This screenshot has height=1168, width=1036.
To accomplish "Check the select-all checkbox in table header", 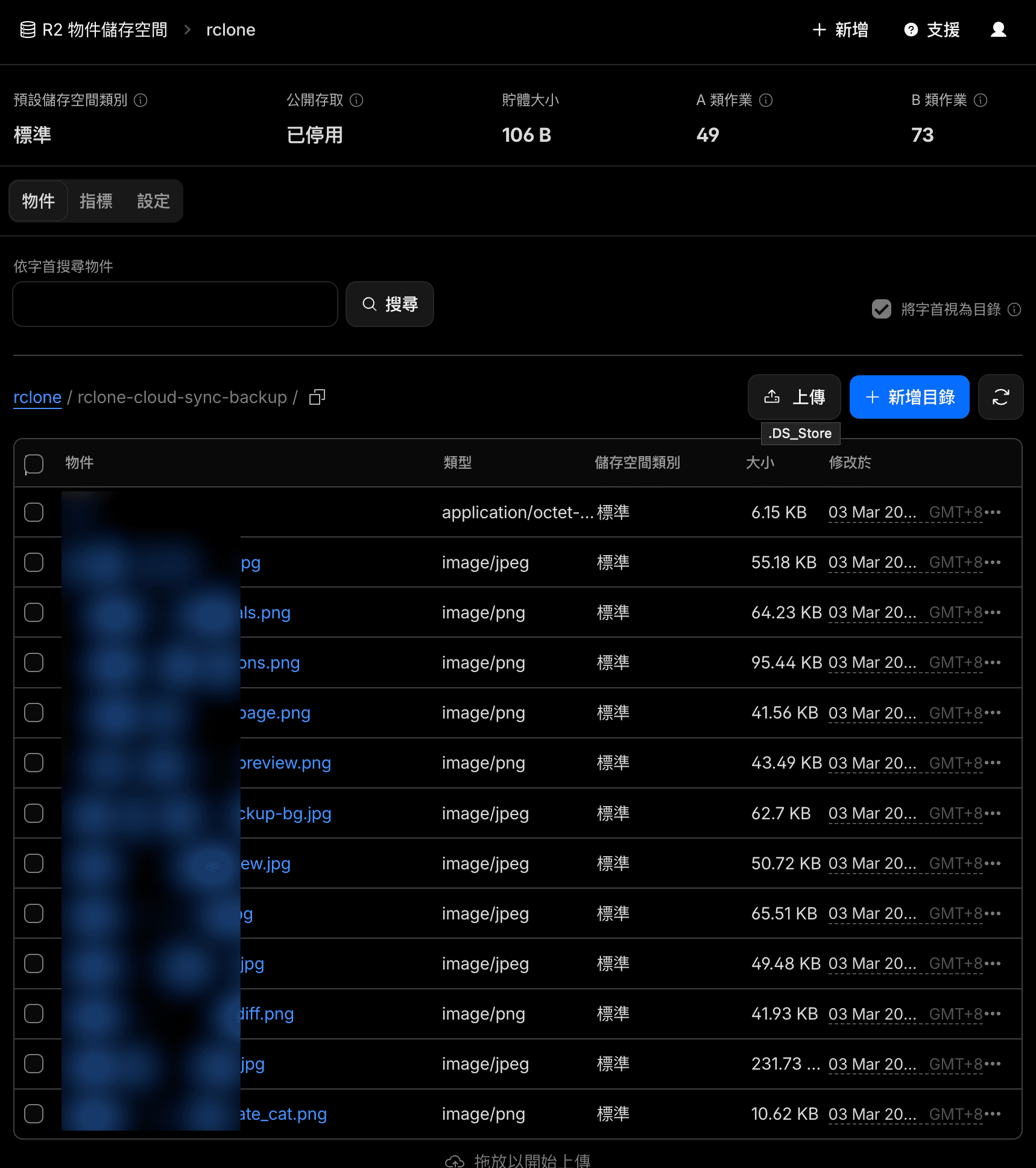I will point(34,463).
